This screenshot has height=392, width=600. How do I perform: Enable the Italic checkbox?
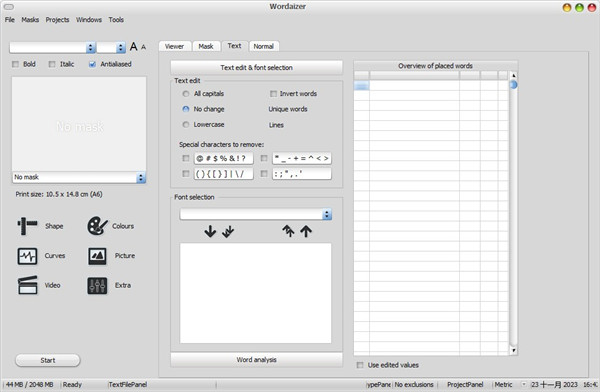tap(52, 64)
